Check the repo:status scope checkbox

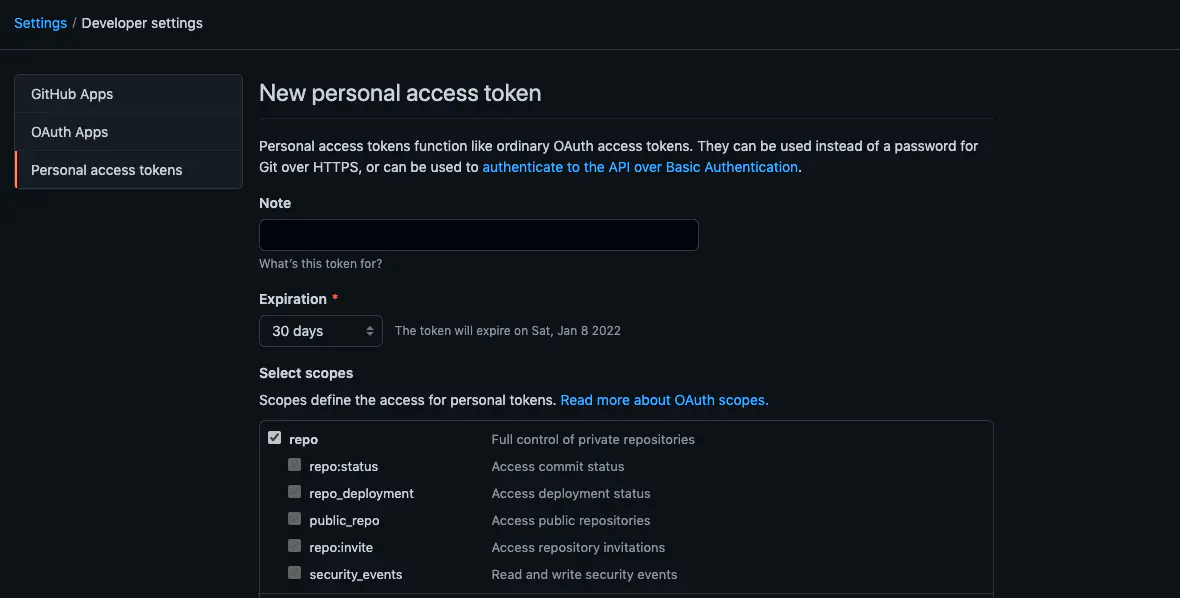click(x=295, y=465)
